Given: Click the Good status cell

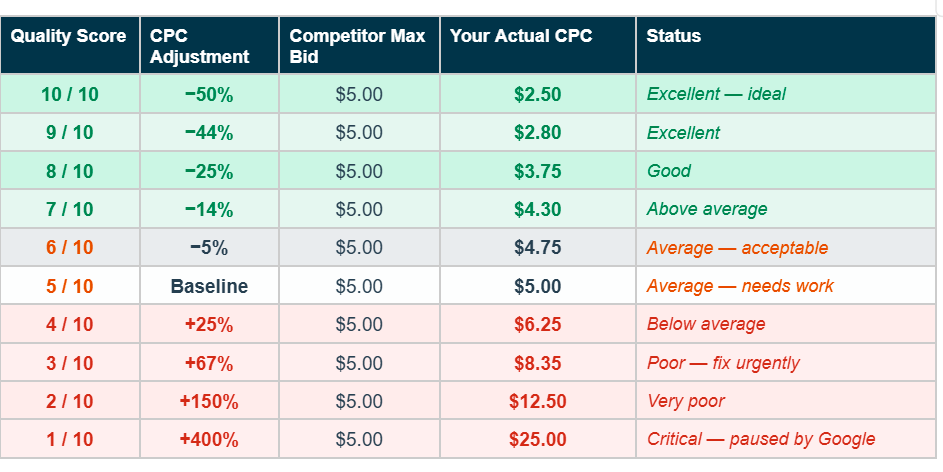Looking at the screenshot, I should coord(786,171).
